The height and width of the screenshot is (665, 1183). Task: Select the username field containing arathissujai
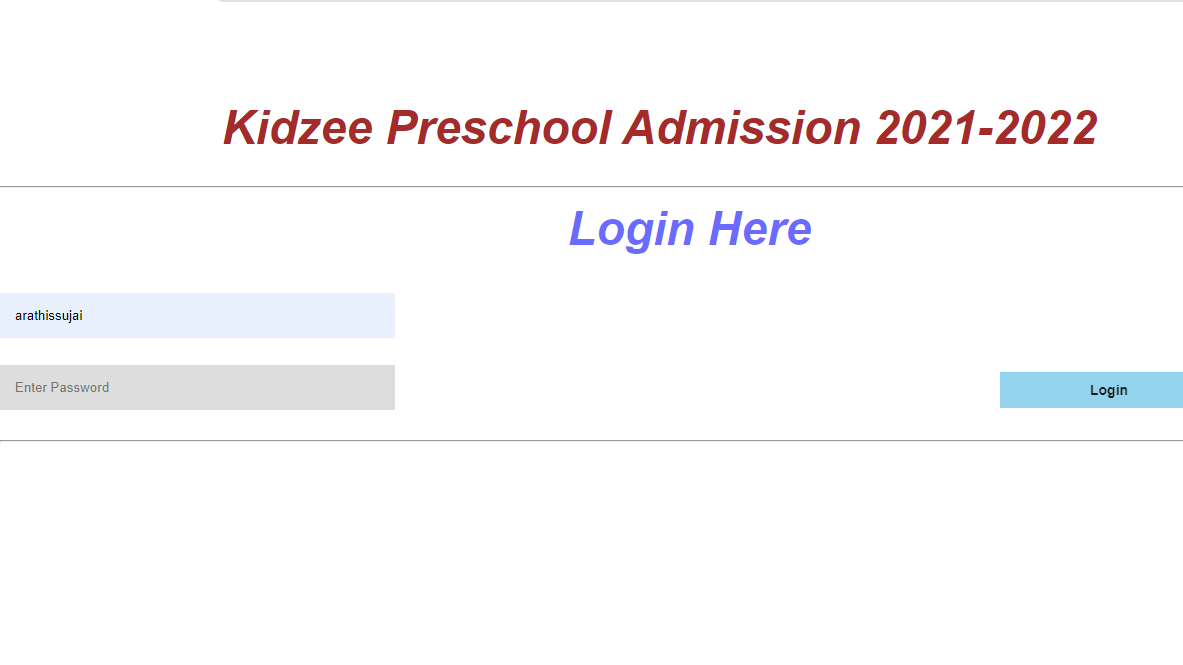click(x=197, y=316)
